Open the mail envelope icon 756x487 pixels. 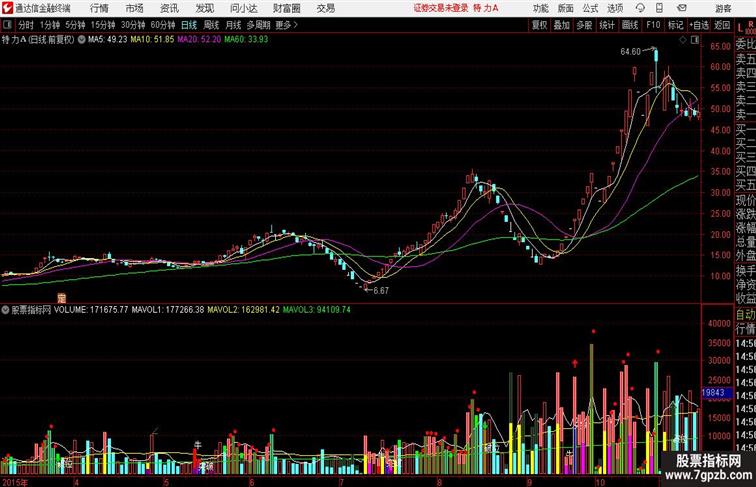coord(682,8)
